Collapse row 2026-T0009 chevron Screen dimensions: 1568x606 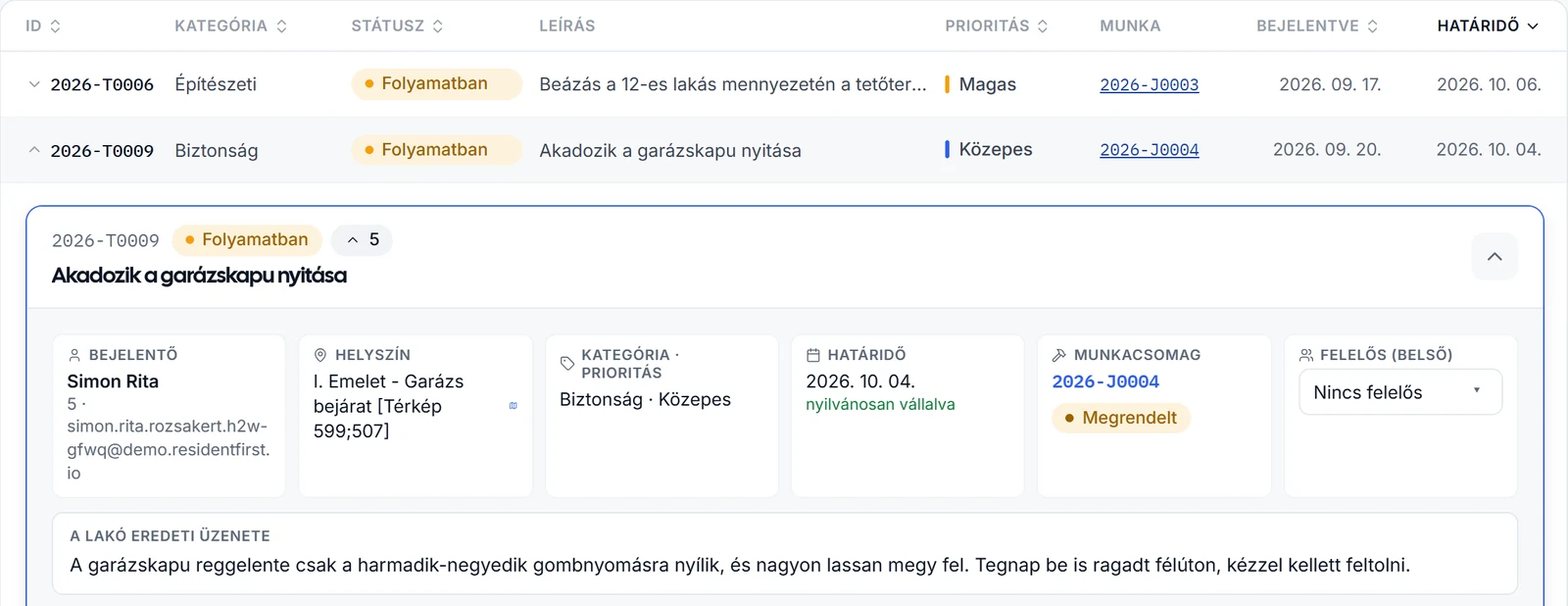click(34, 150)
